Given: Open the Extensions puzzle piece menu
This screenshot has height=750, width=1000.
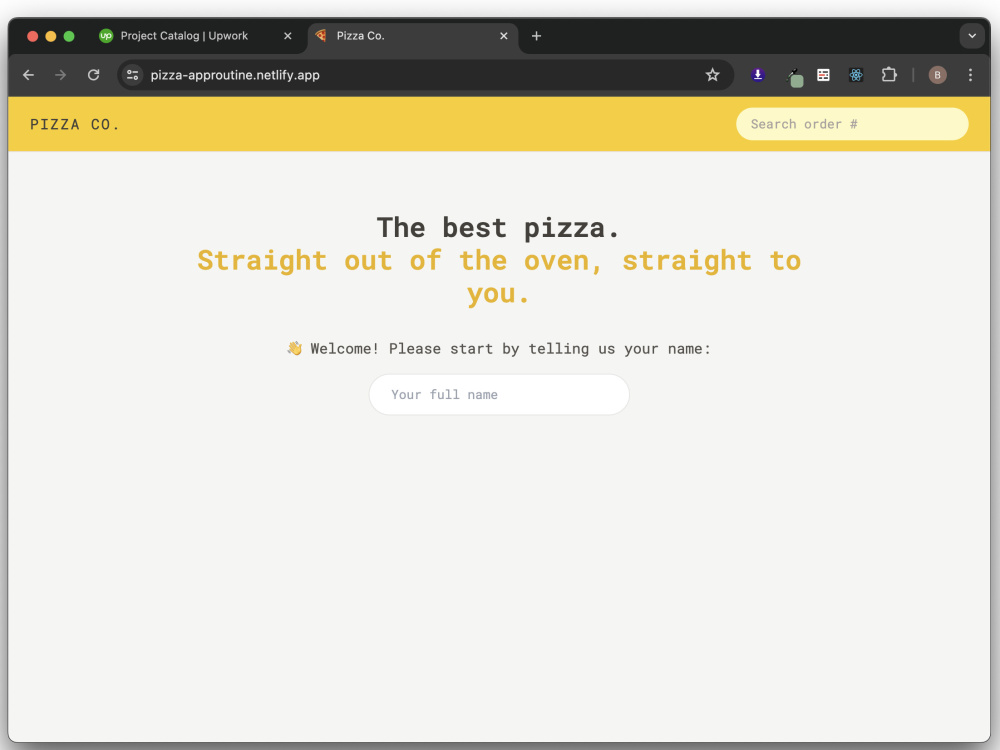Looking at the screenshot, I should click(888, 75).
